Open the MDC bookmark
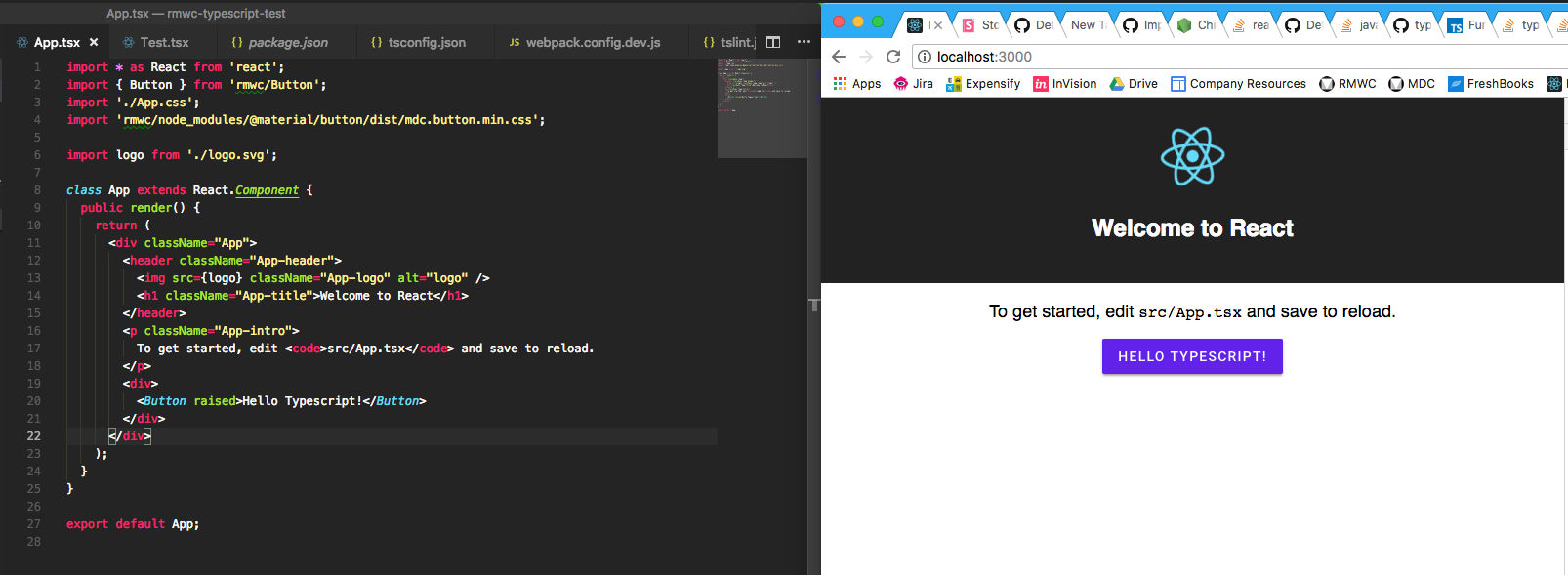This screenshot has width=1568, height=575. coord(1412,84)
